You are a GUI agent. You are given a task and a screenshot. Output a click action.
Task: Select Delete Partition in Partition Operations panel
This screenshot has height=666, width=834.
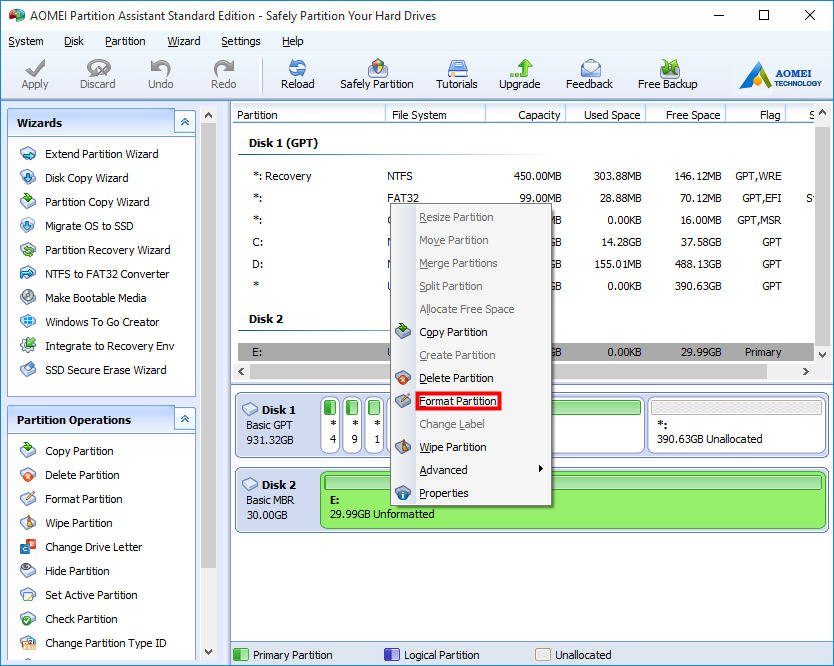82,475
